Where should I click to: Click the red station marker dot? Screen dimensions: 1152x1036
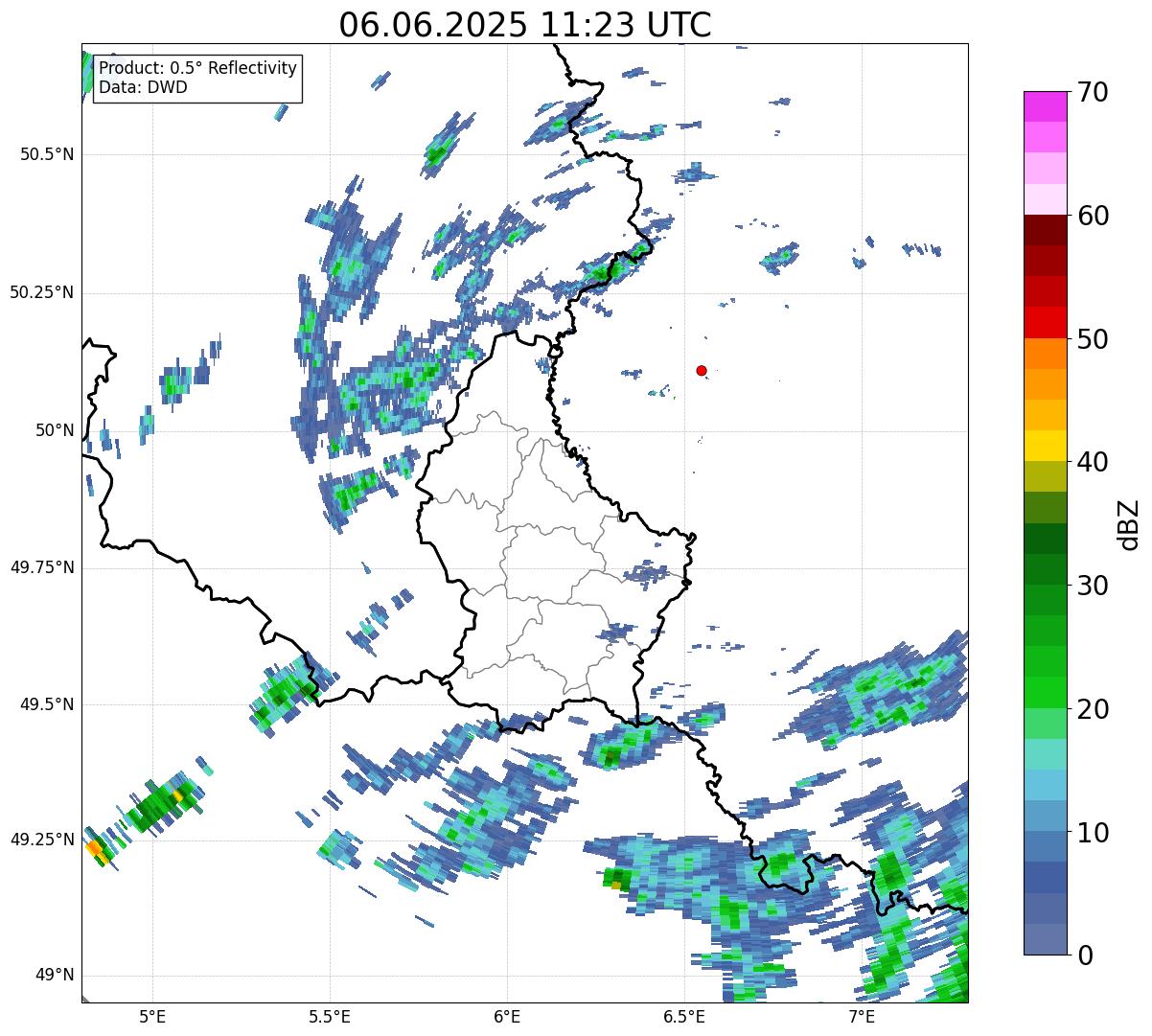(702, 370)
